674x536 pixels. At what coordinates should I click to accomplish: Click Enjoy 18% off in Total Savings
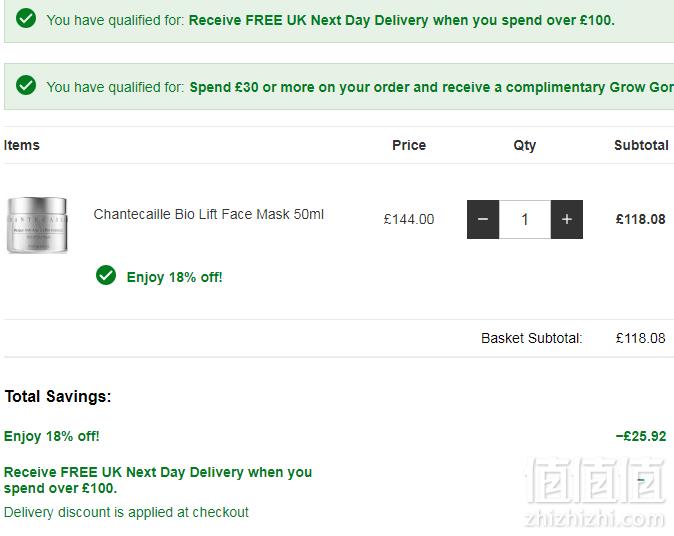pos(52,436)
